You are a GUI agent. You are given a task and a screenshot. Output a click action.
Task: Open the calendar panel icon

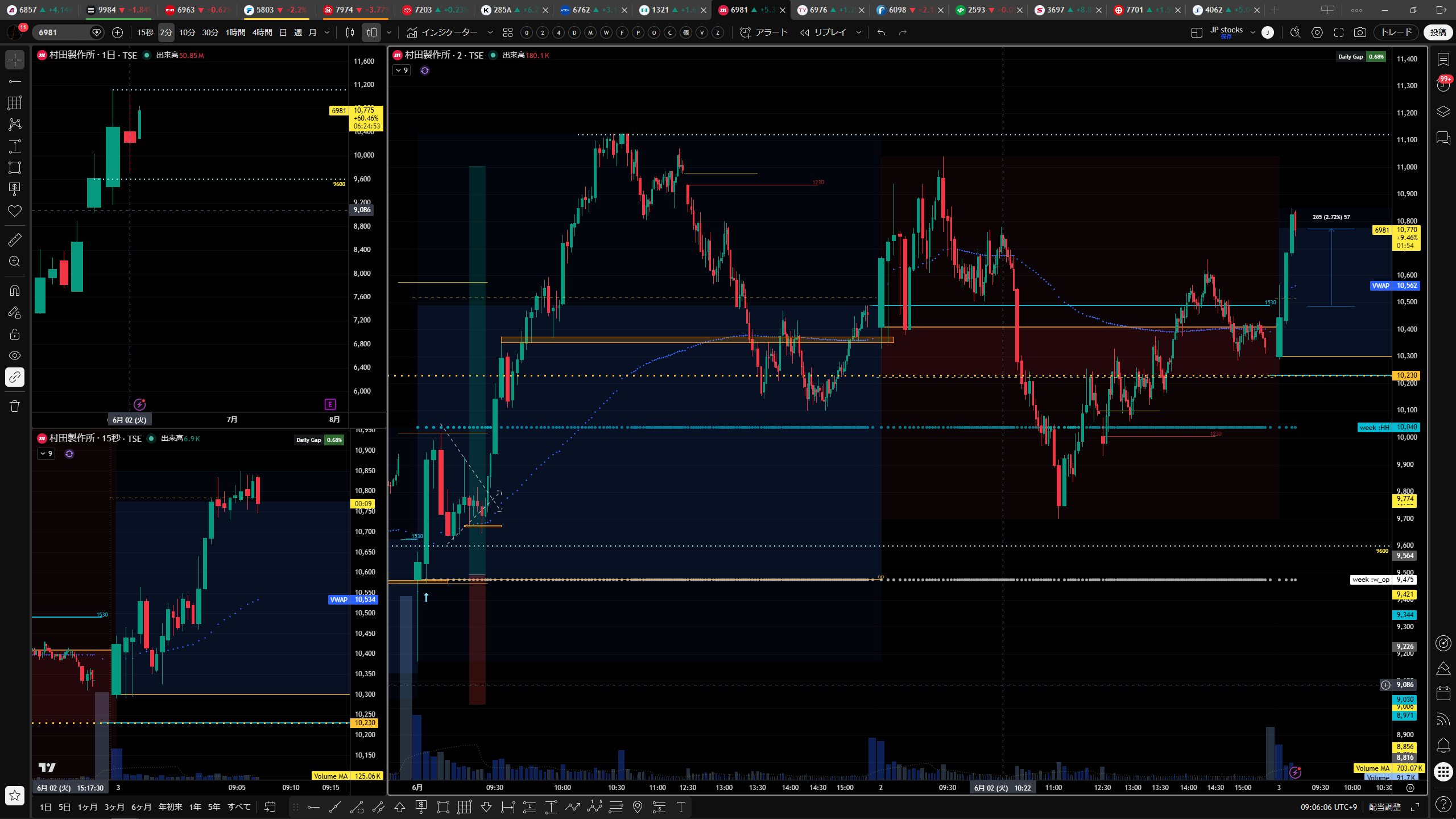[x=1443, y=693]
